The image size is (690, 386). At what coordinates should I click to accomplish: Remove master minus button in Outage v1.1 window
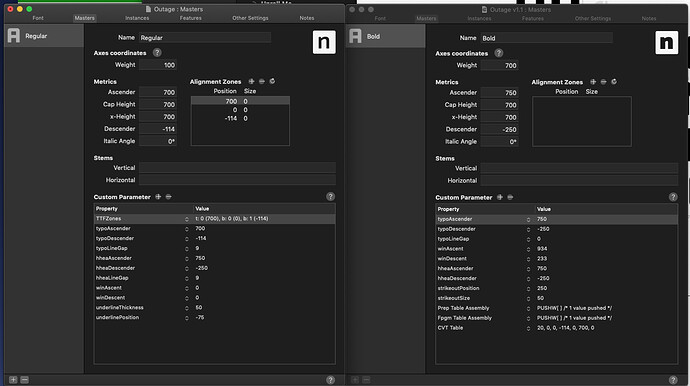367,380
